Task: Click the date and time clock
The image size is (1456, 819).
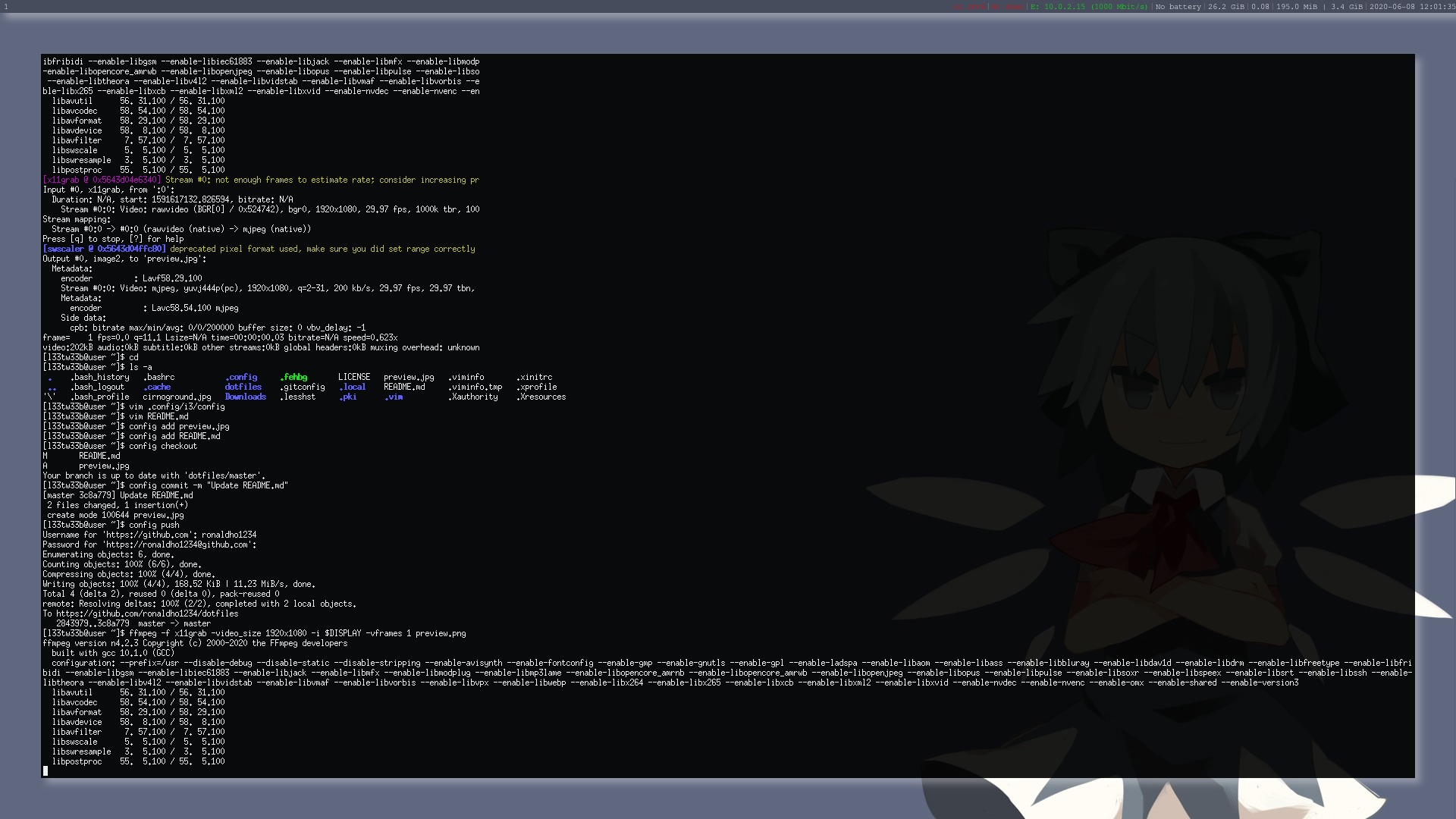Action: point(1411,7)
